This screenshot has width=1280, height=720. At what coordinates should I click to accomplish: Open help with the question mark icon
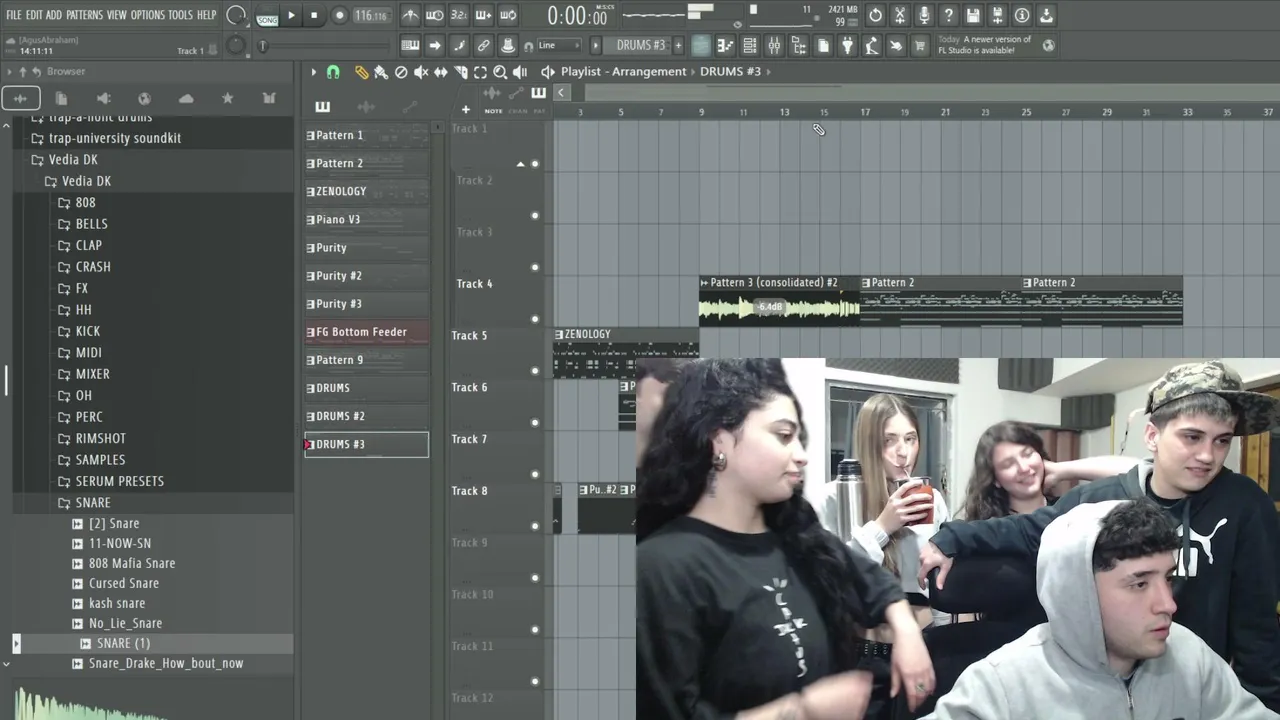(x=949, y=15)
